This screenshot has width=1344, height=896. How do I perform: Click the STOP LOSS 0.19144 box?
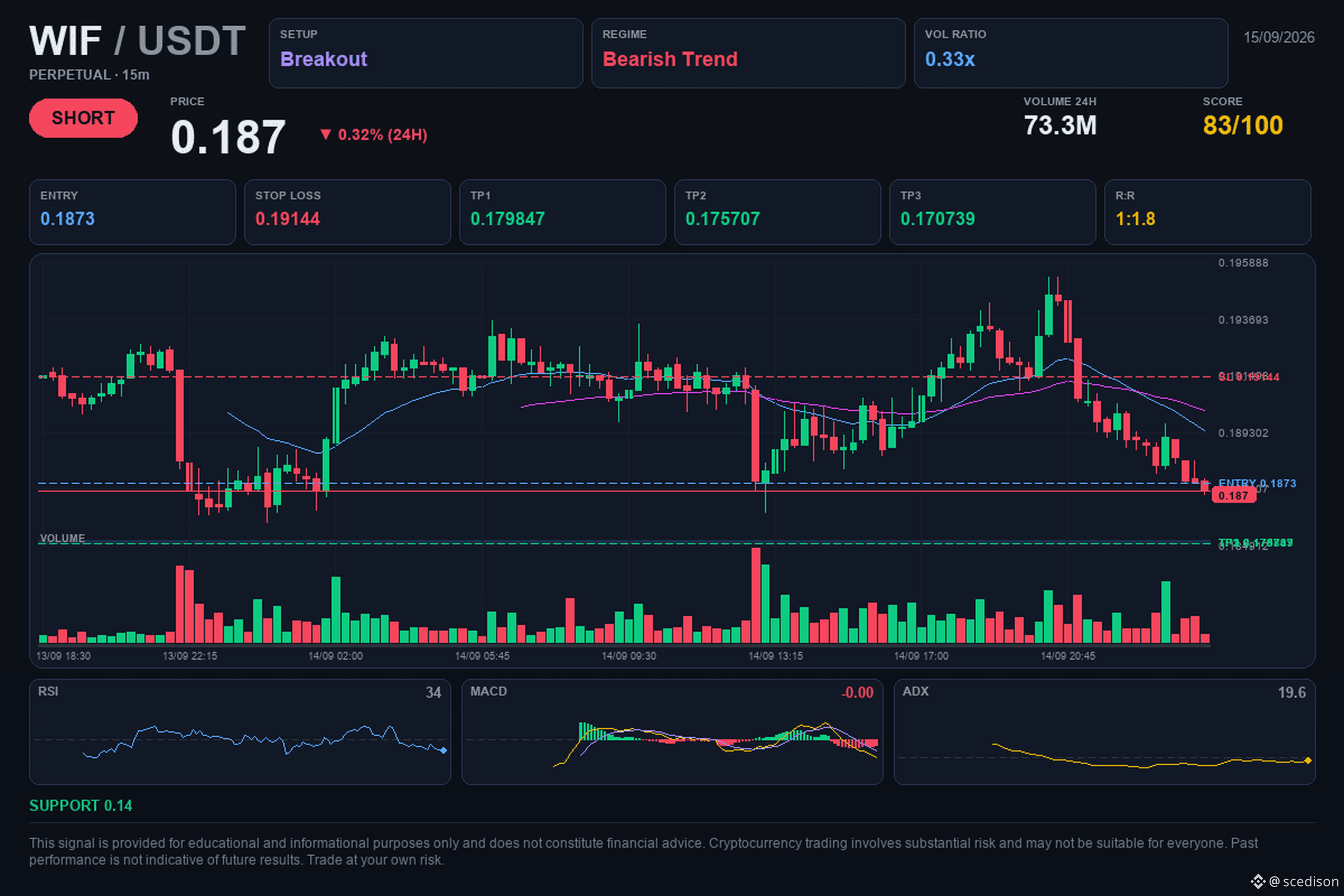tap(347, 212)
